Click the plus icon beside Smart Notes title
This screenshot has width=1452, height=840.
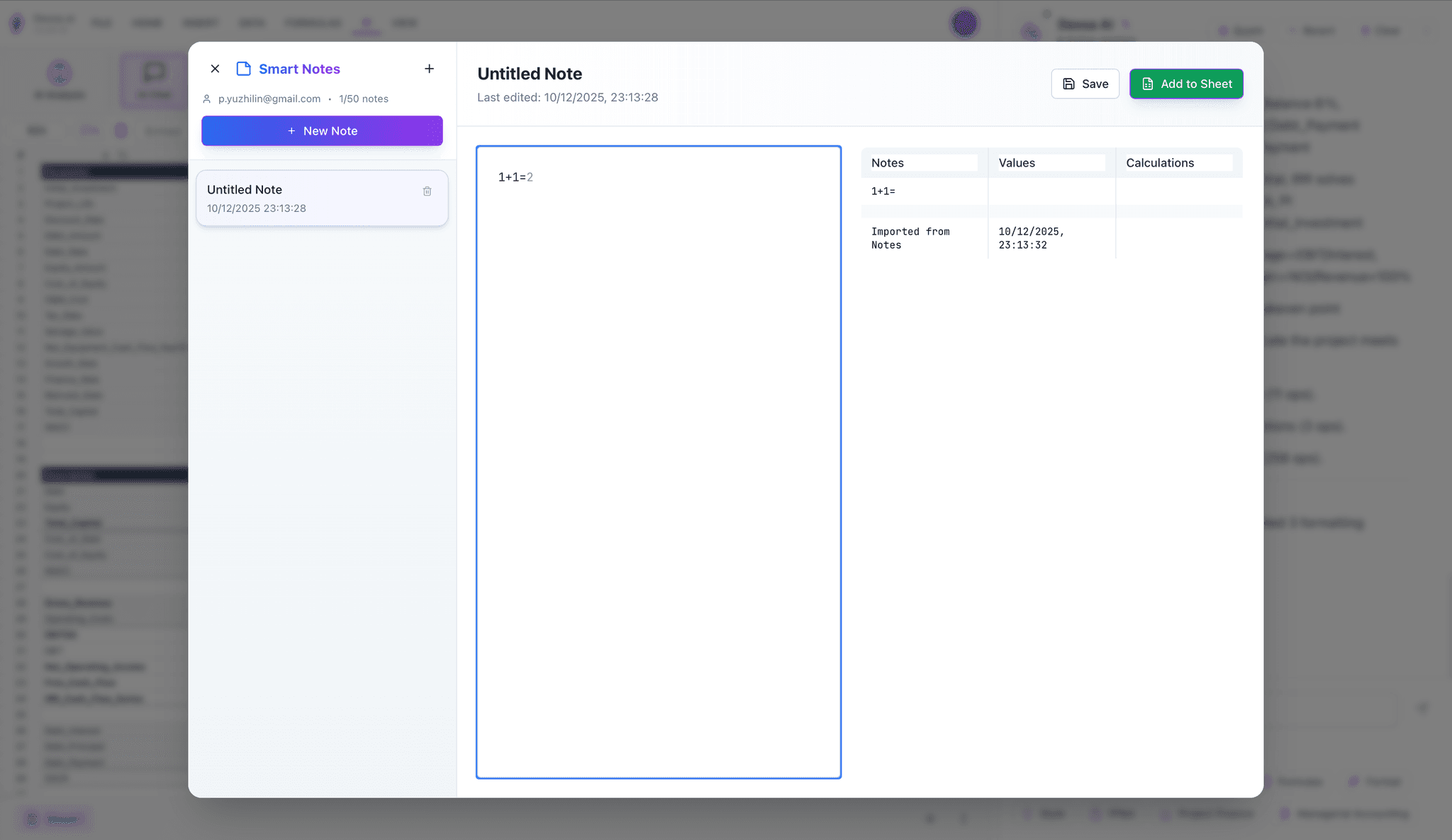pos(429,69)
